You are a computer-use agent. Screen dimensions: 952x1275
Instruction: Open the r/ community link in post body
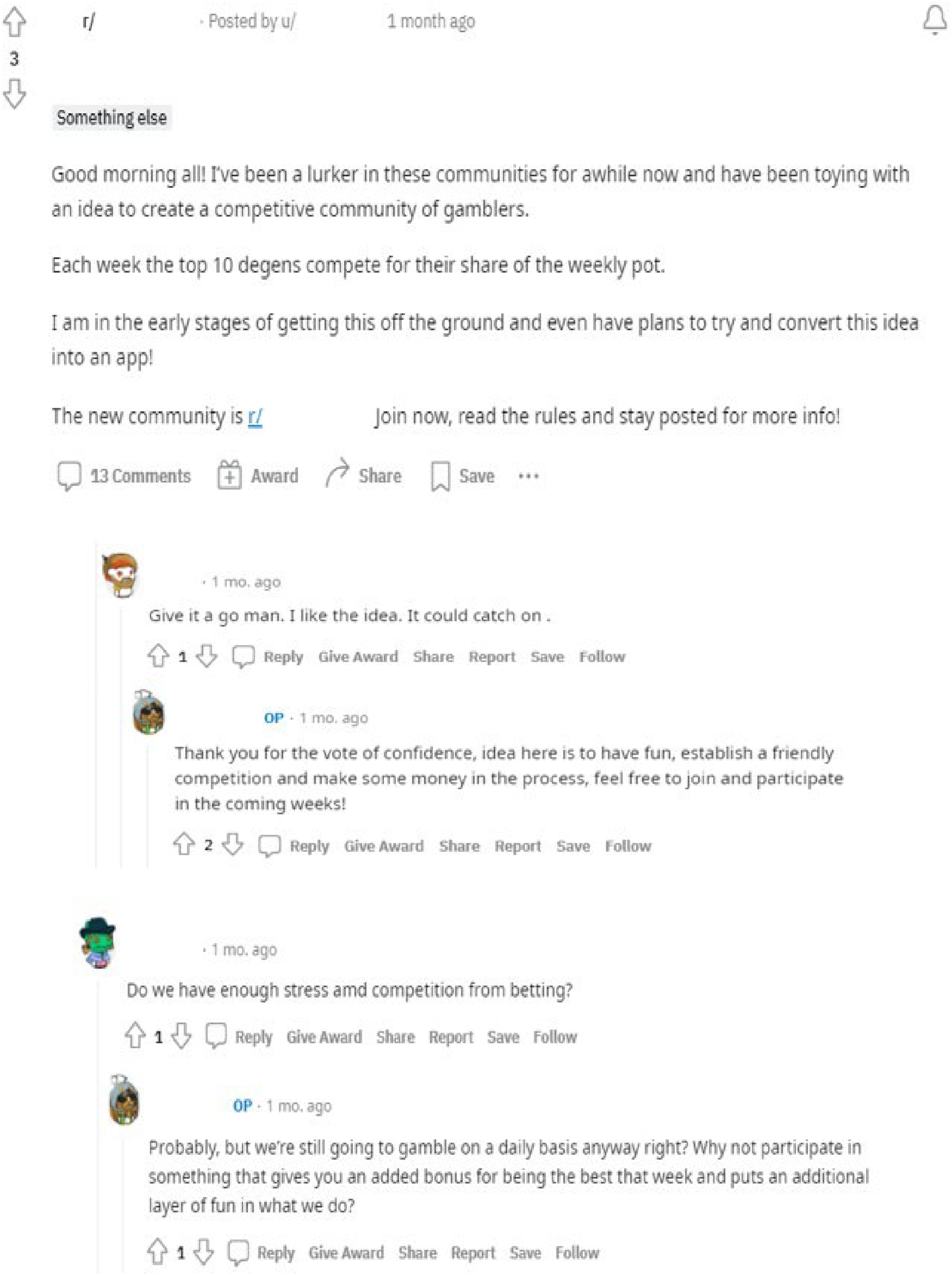tap(255, 416)
